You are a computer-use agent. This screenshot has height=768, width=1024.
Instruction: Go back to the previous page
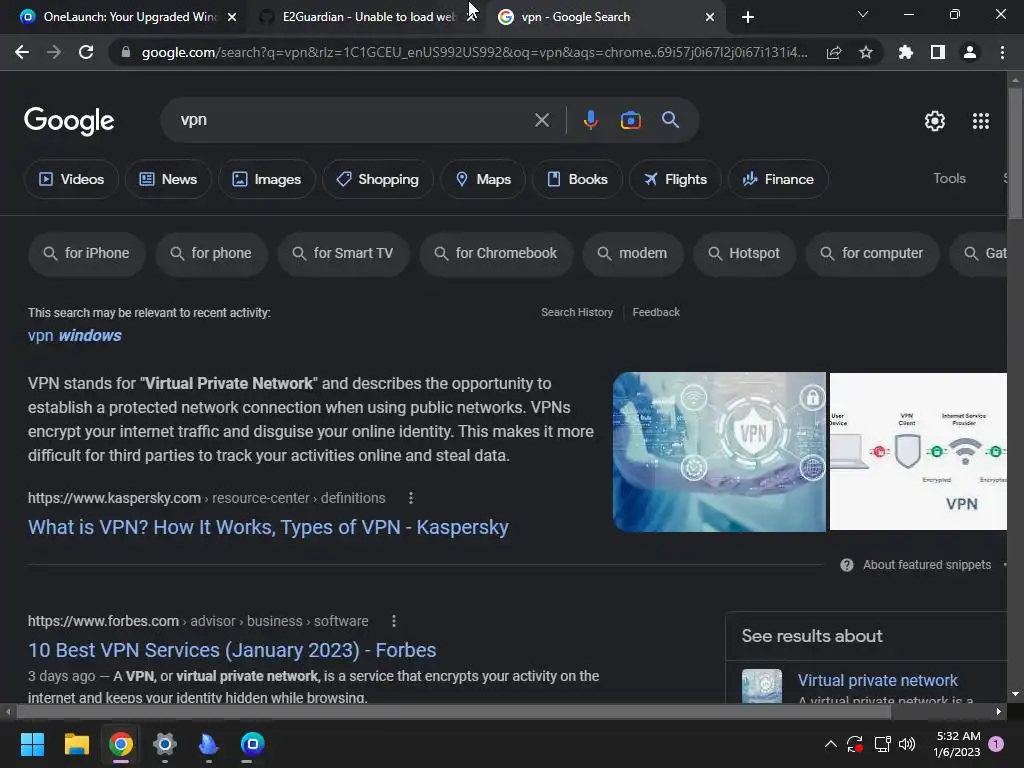22,52
